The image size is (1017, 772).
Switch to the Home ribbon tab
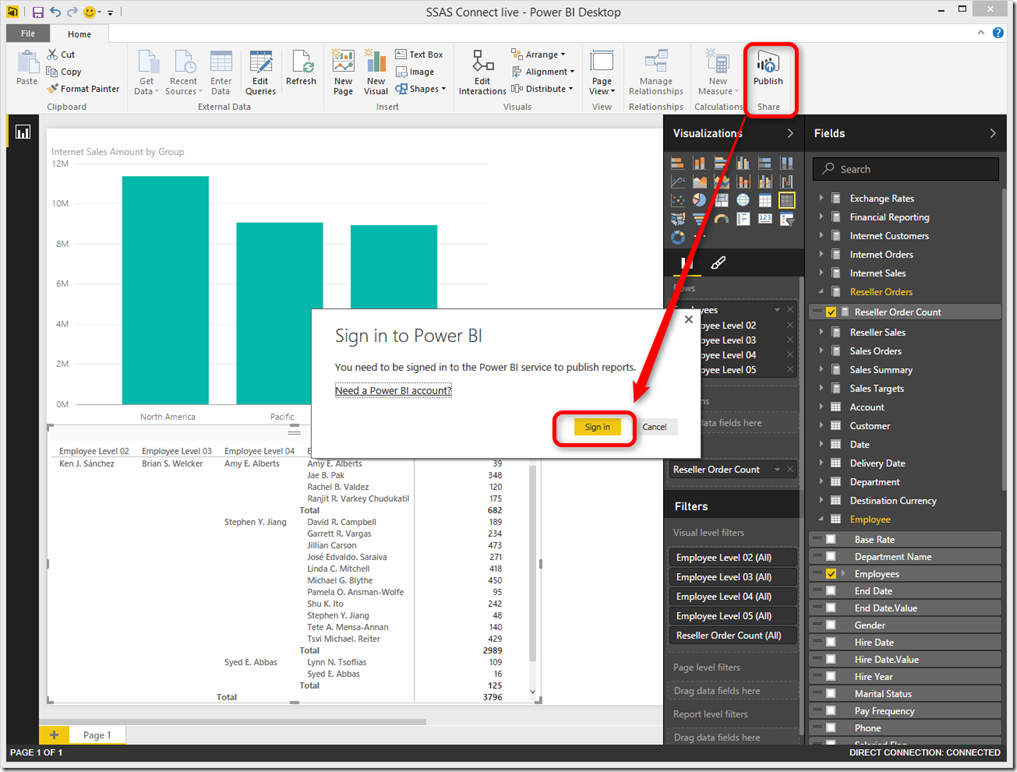click(x=79, y=34)
